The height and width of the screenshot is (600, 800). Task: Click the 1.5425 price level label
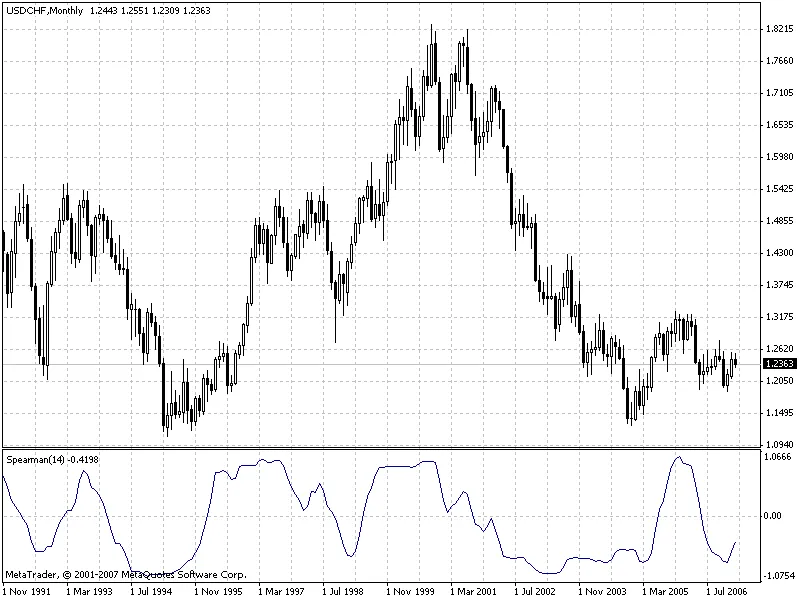(777, 189)
